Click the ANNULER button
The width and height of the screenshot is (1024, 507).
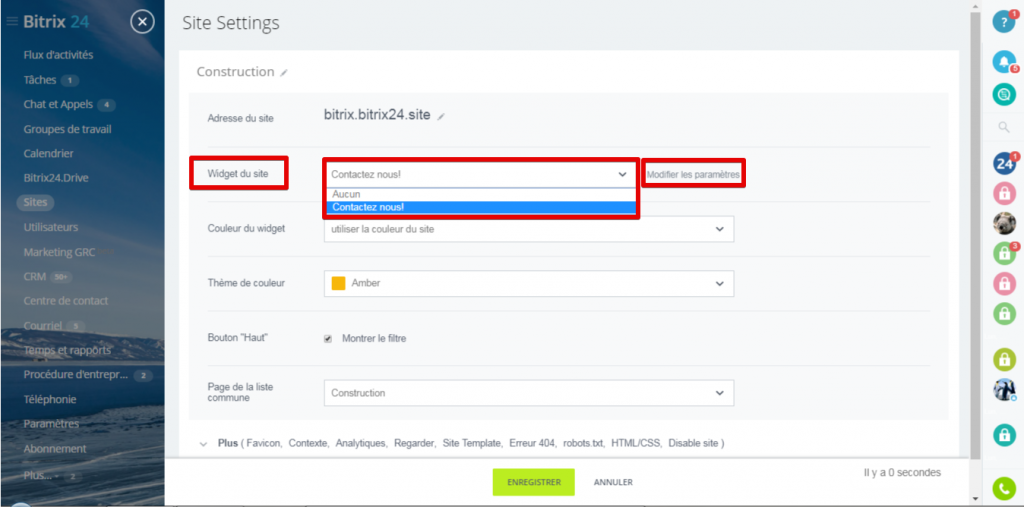[x=613, y=482]
